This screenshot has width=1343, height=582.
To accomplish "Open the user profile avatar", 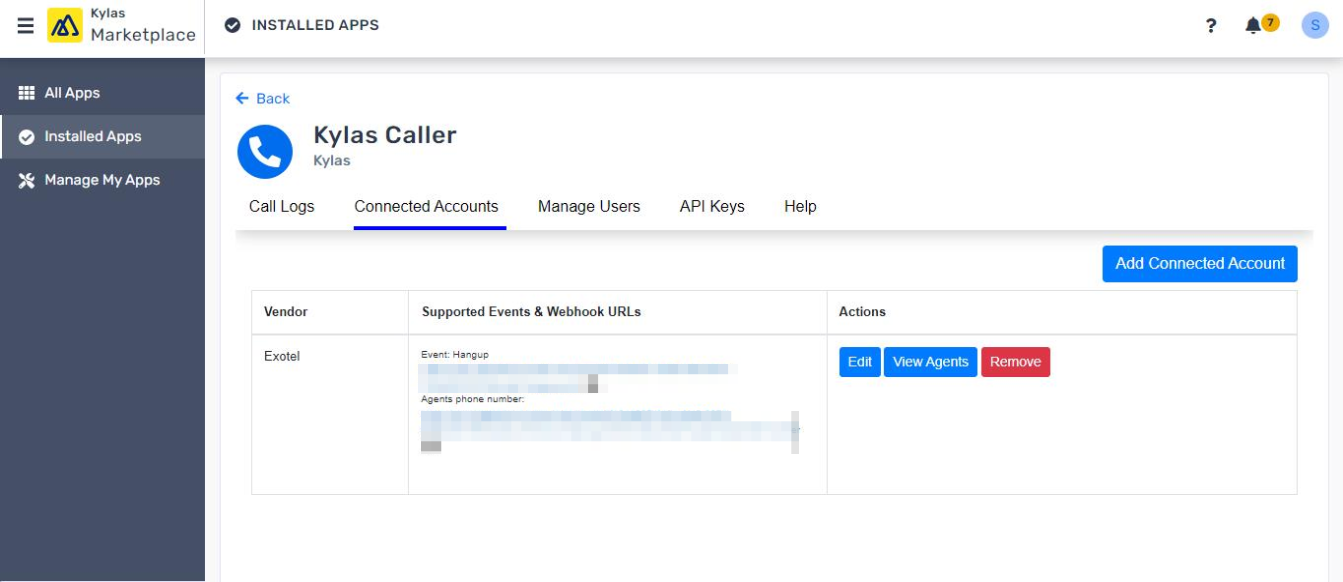I will (1315, 25).
